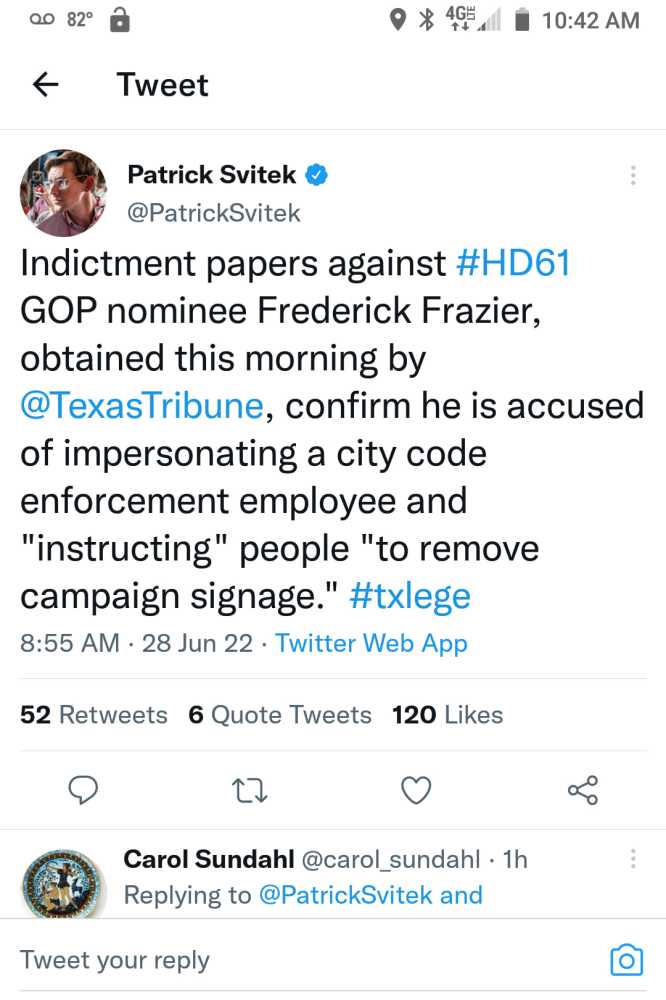Viewport: 666px width, 1000px height.
Task: Tap the battery icon in status bar
Action: point(520,20)
